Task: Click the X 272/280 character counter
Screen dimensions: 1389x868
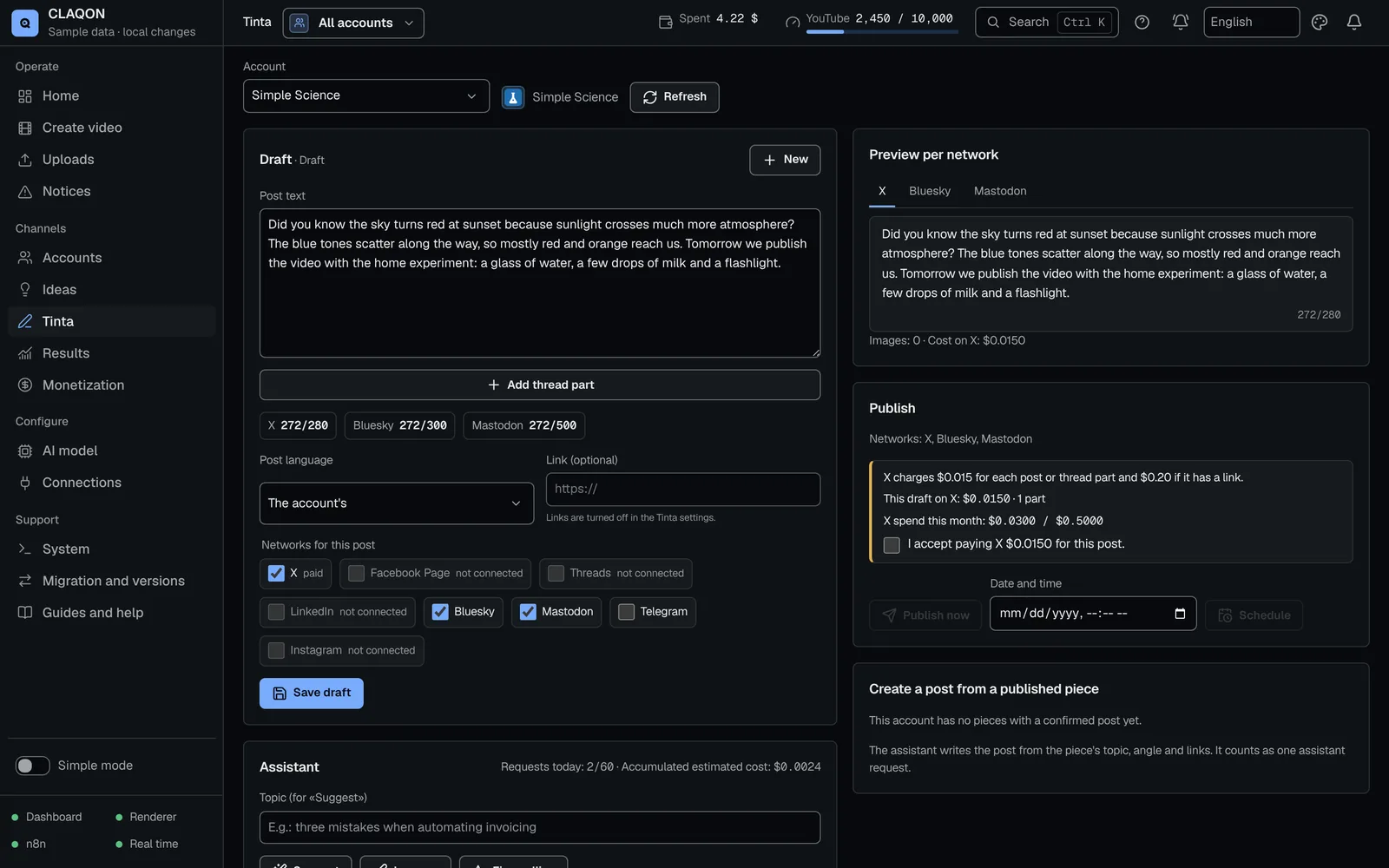Action: pos(298,426)
